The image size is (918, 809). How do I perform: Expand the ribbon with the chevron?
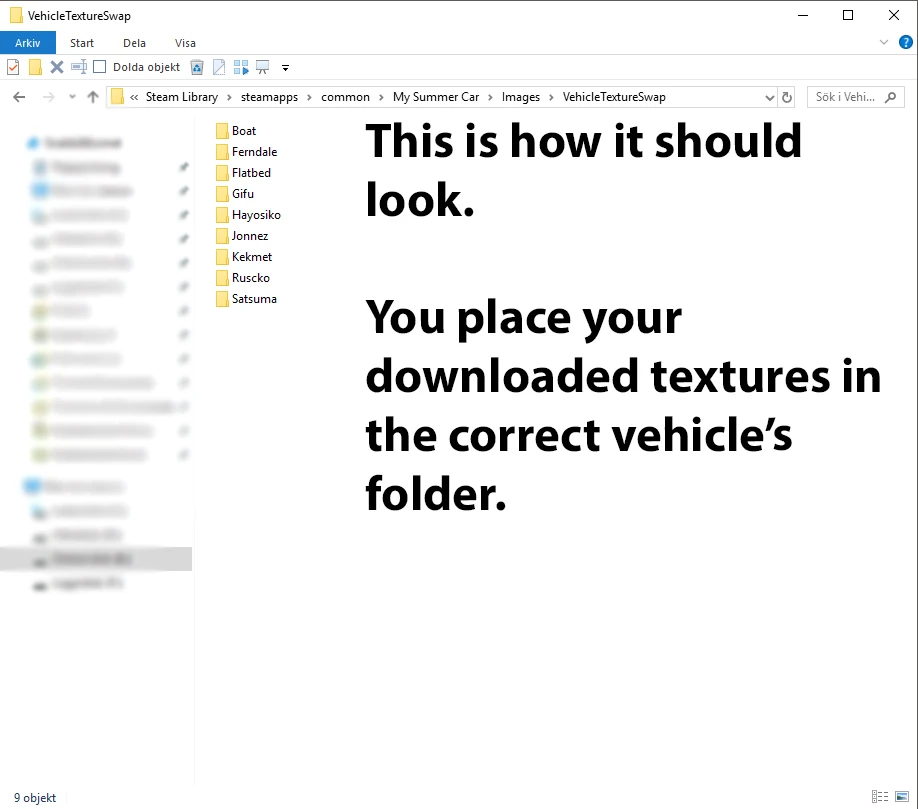click(883, 43)
